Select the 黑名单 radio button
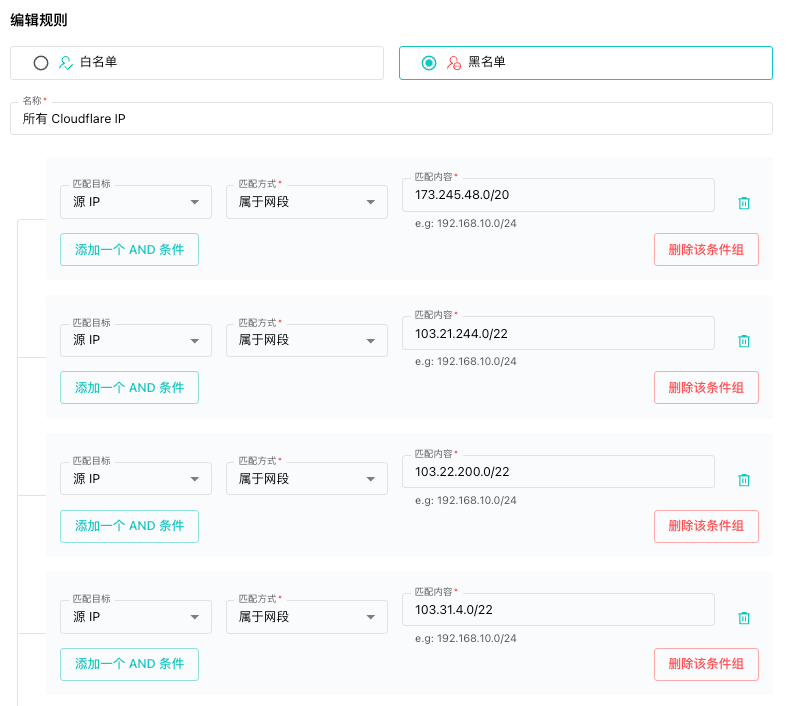 click(x=429, y=63)
